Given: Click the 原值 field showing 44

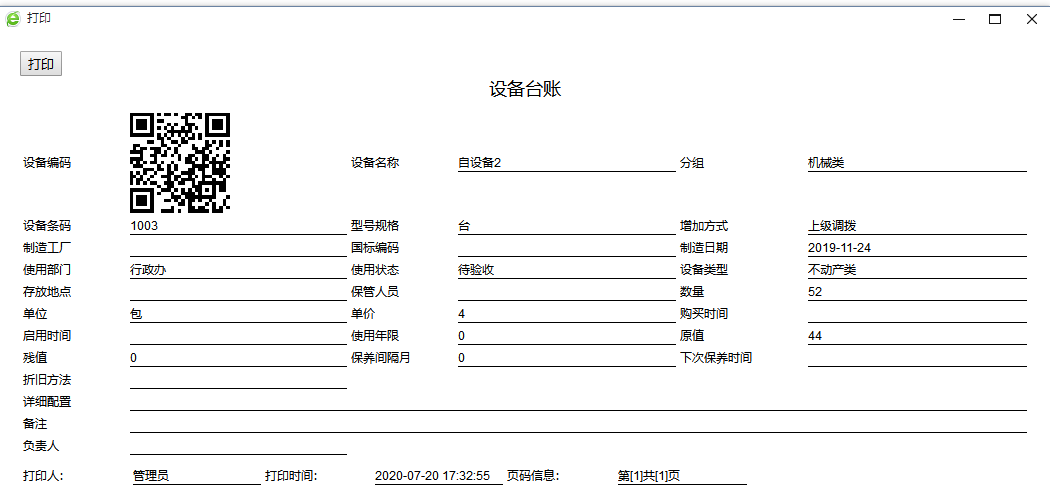Looking at the screenshot, I should tap(916, 336).
